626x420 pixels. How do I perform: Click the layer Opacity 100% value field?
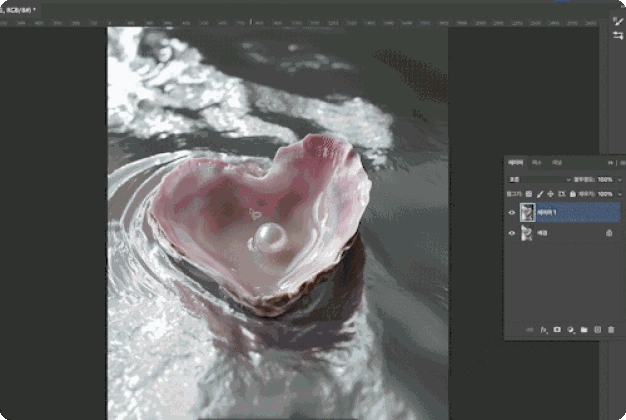pos(605,180)
